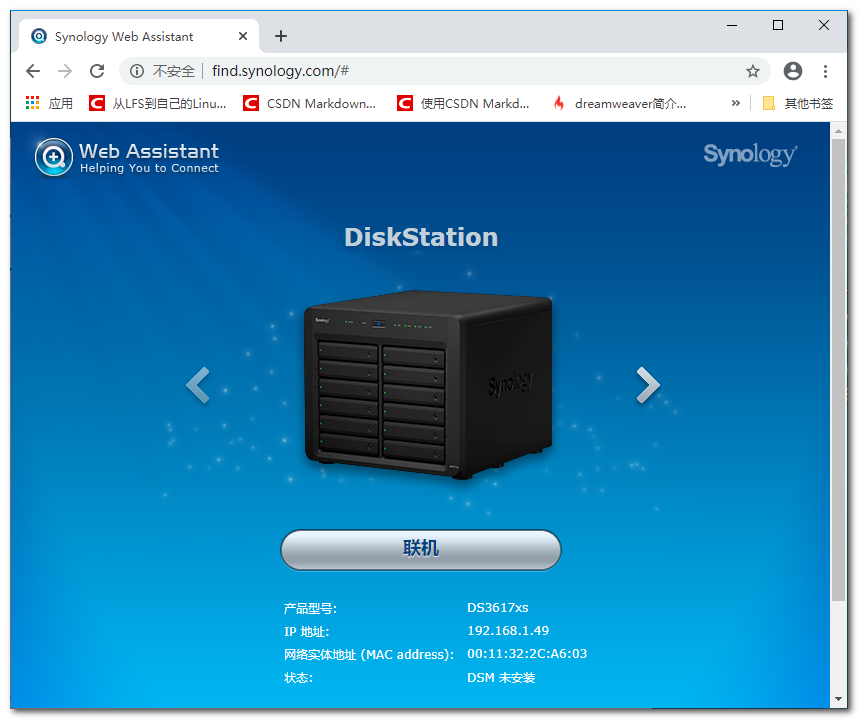Minimize the Chrome window

click(x=732, y=25)
